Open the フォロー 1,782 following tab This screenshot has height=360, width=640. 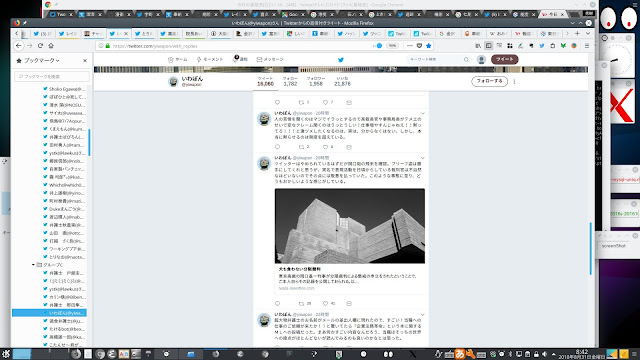290,81
